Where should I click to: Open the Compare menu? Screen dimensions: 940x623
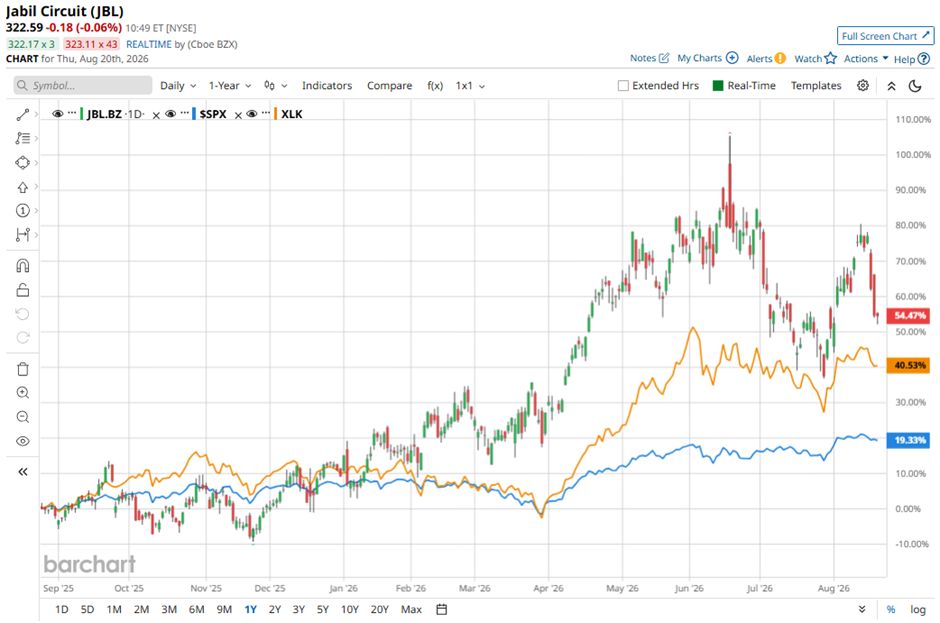point(390,86)
